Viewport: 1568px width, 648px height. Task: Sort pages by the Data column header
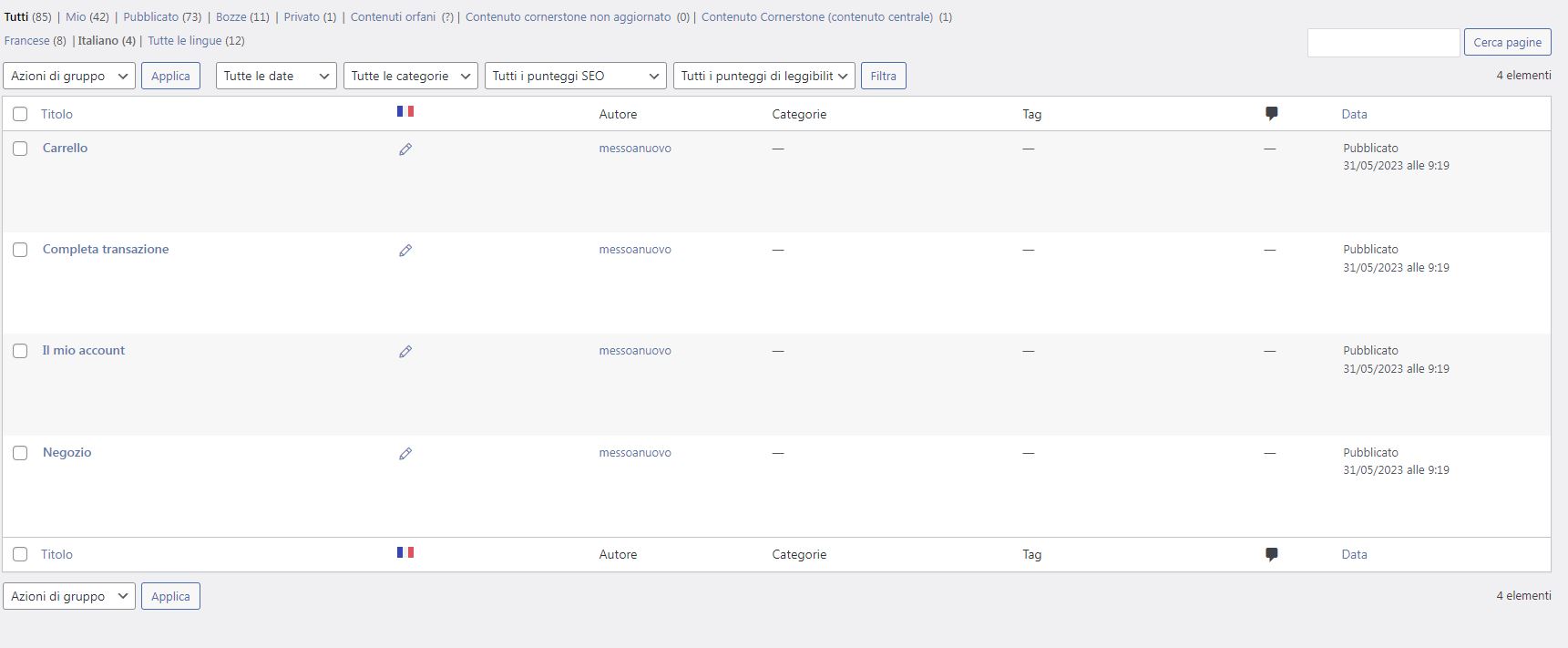point(1354,114)
